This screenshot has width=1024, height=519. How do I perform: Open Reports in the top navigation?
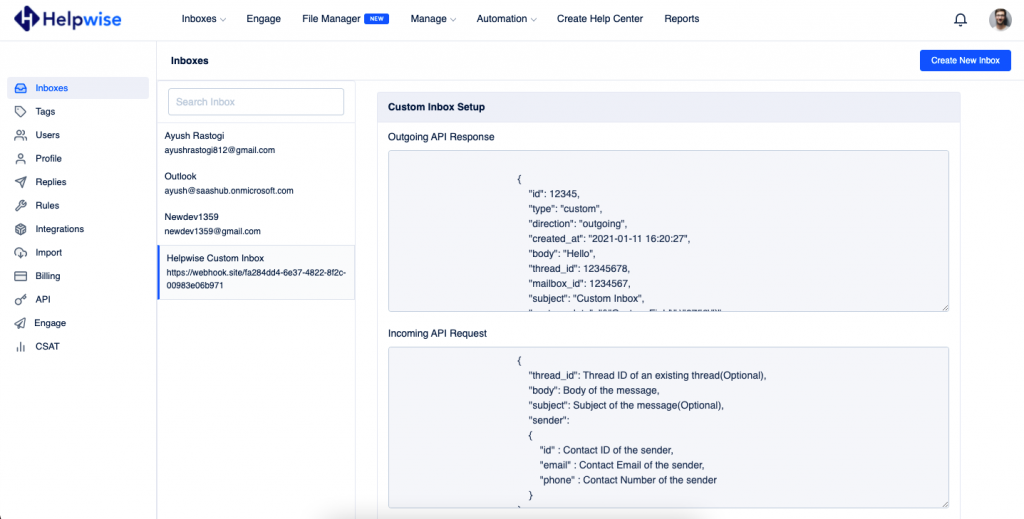(682, 19)
